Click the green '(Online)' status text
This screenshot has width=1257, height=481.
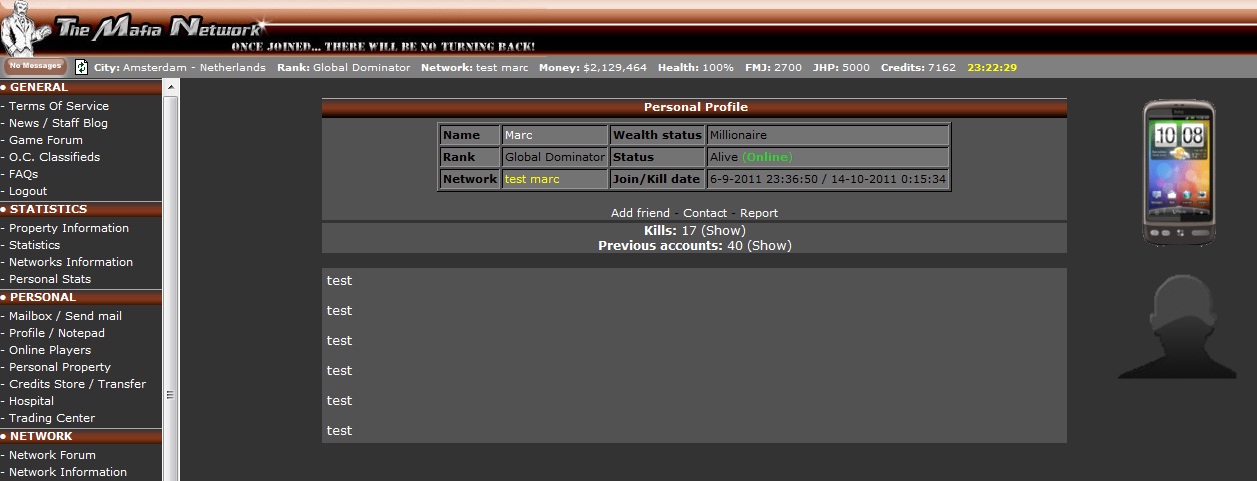pos(767,157)
